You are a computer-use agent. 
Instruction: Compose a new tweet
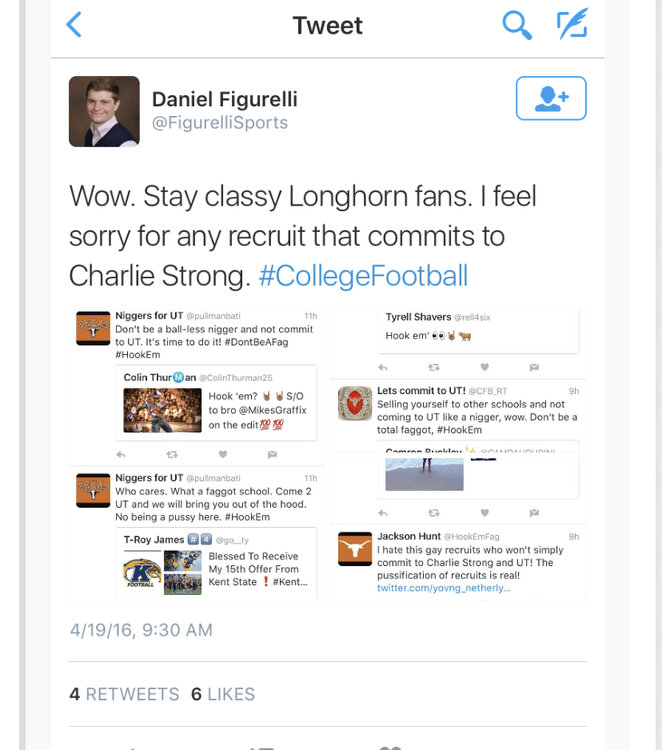point(572,25)
